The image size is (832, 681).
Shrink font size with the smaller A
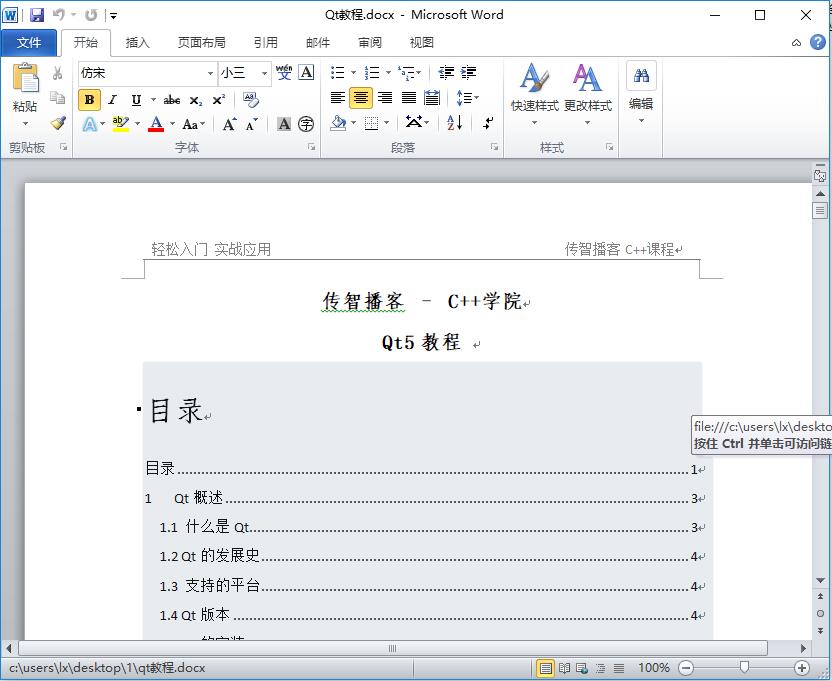point(252,124)
